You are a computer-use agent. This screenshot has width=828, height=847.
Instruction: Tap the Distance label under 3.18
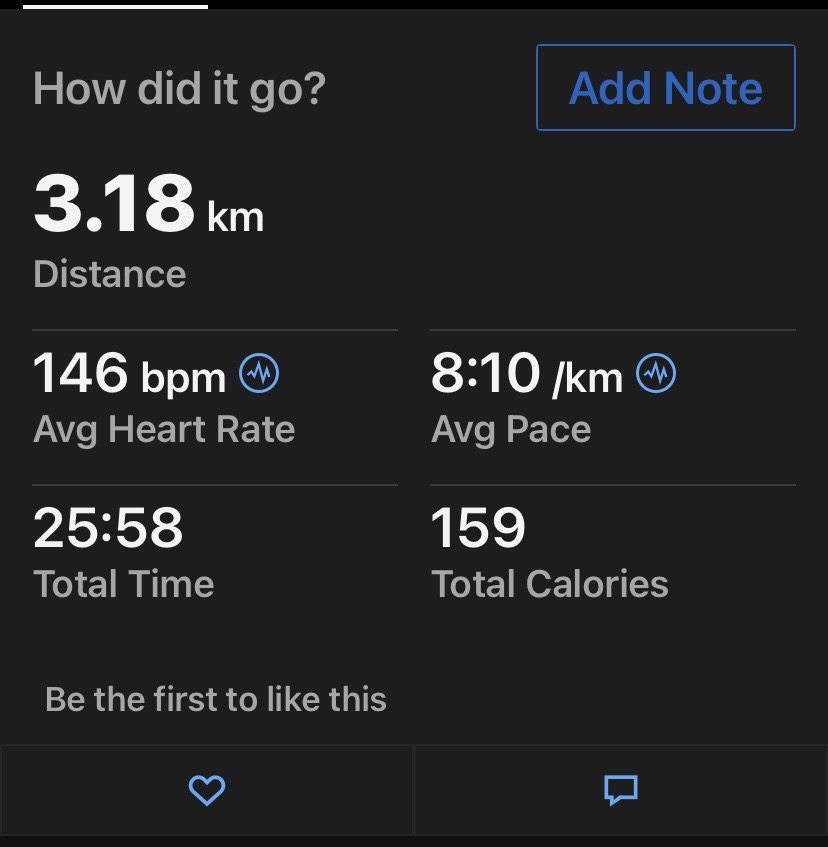click(x=110, y=274)
